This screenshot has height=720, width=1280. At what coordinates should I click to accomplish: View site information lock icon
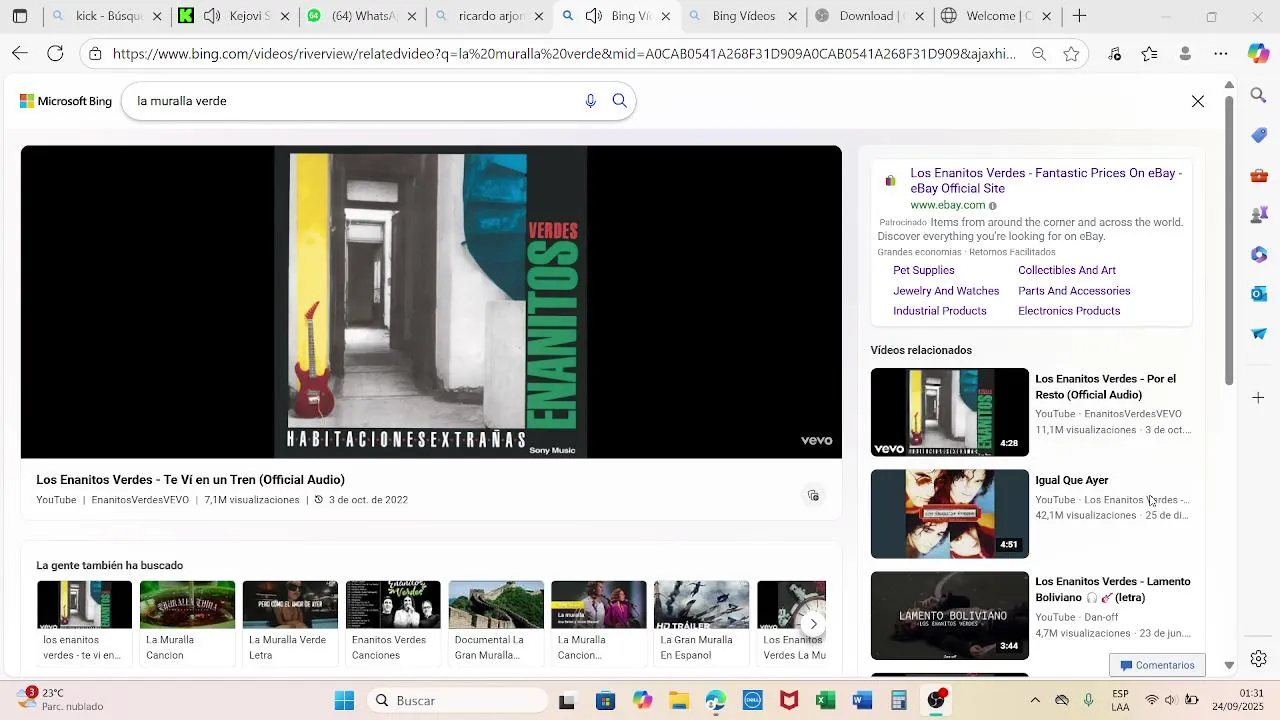(95, 54)
